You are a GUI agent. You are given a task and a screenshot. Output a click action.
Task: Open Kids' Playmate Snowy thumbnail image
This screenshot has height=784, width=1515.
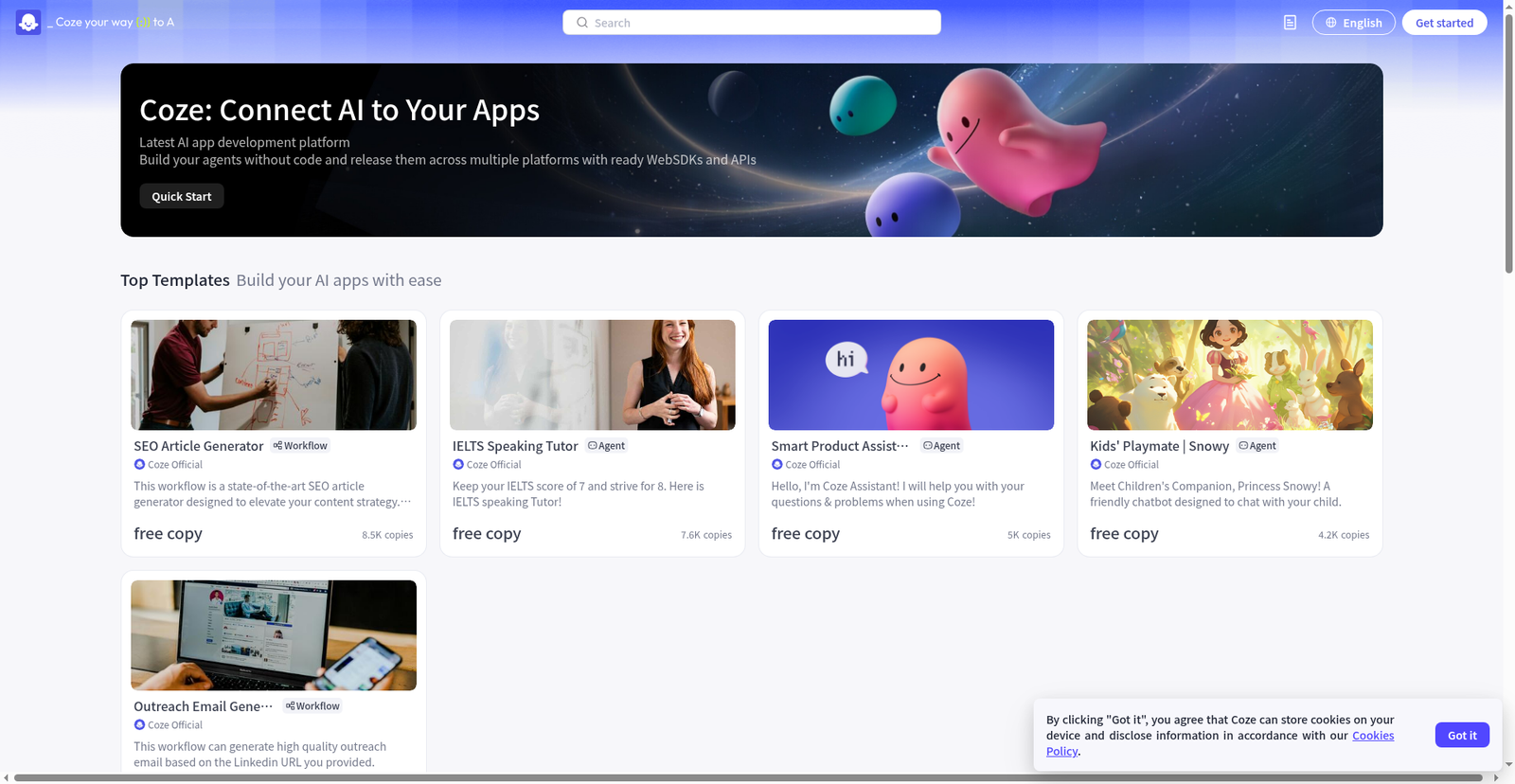coord(1229,375)
